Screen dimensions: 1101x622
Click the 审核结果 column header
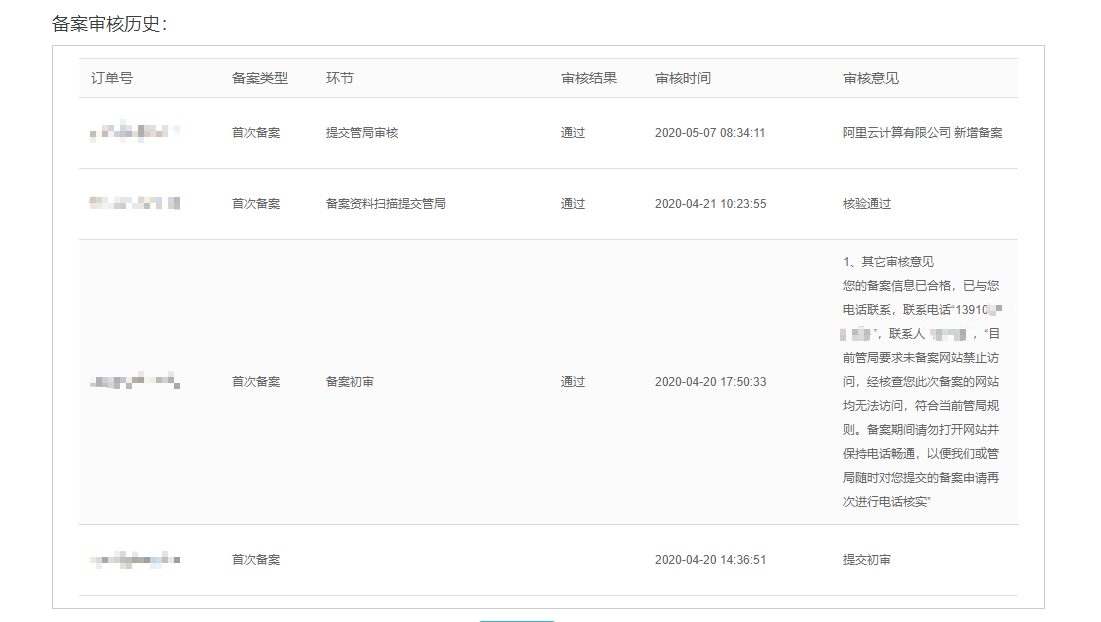pos(588,78)
